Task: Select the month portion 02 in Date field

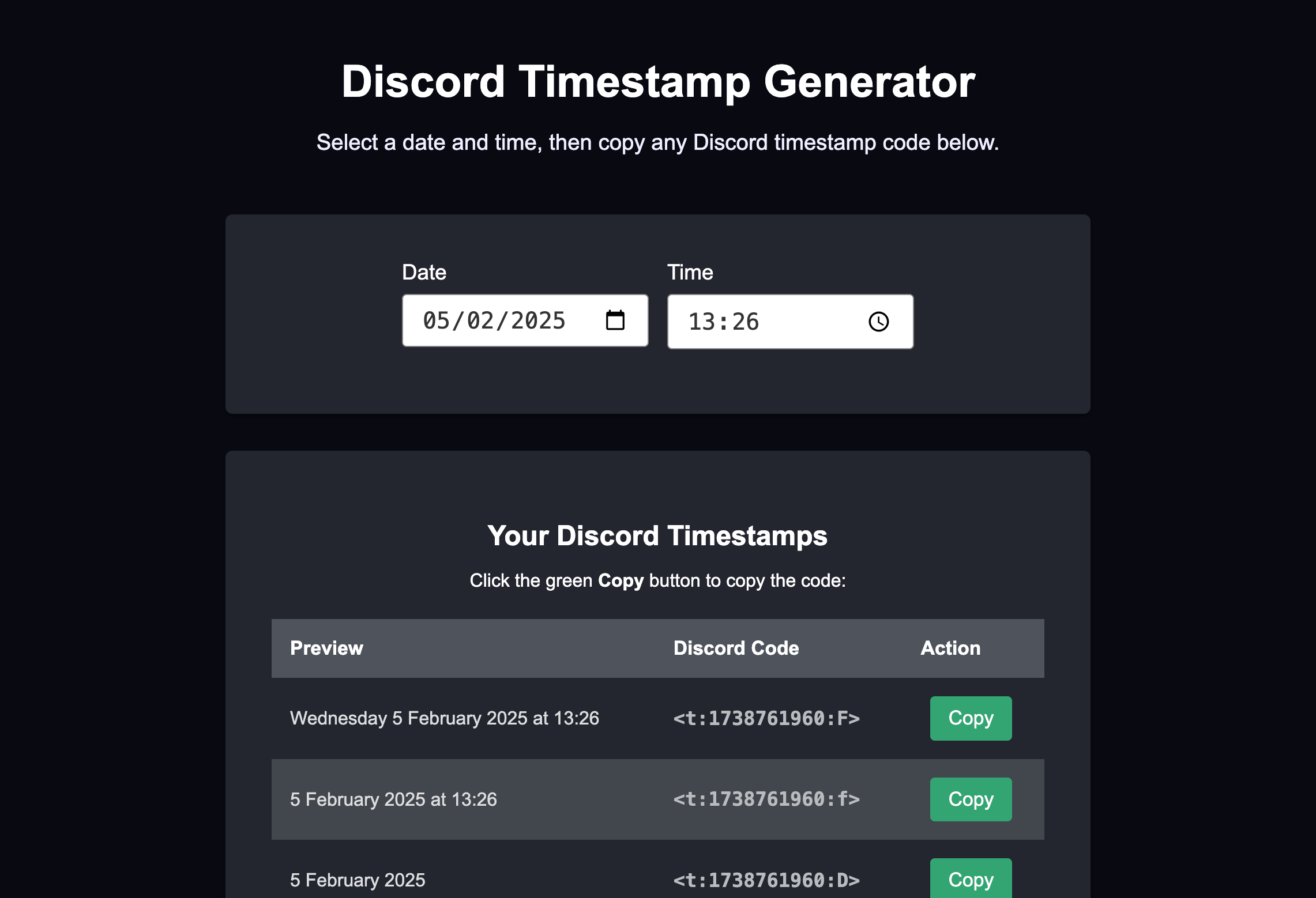Action: click(480, 320)
